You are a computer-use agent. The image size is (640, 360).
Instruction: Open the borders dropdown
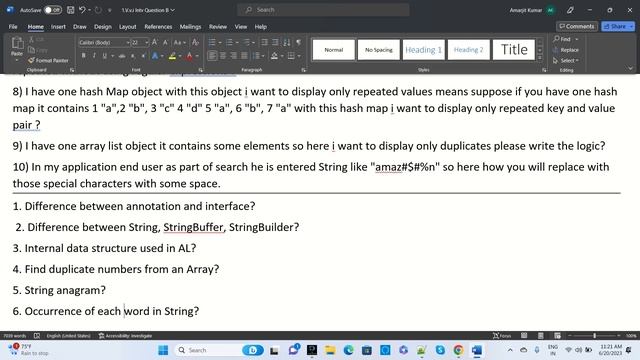pyautogui.click(x=299, y=56)
